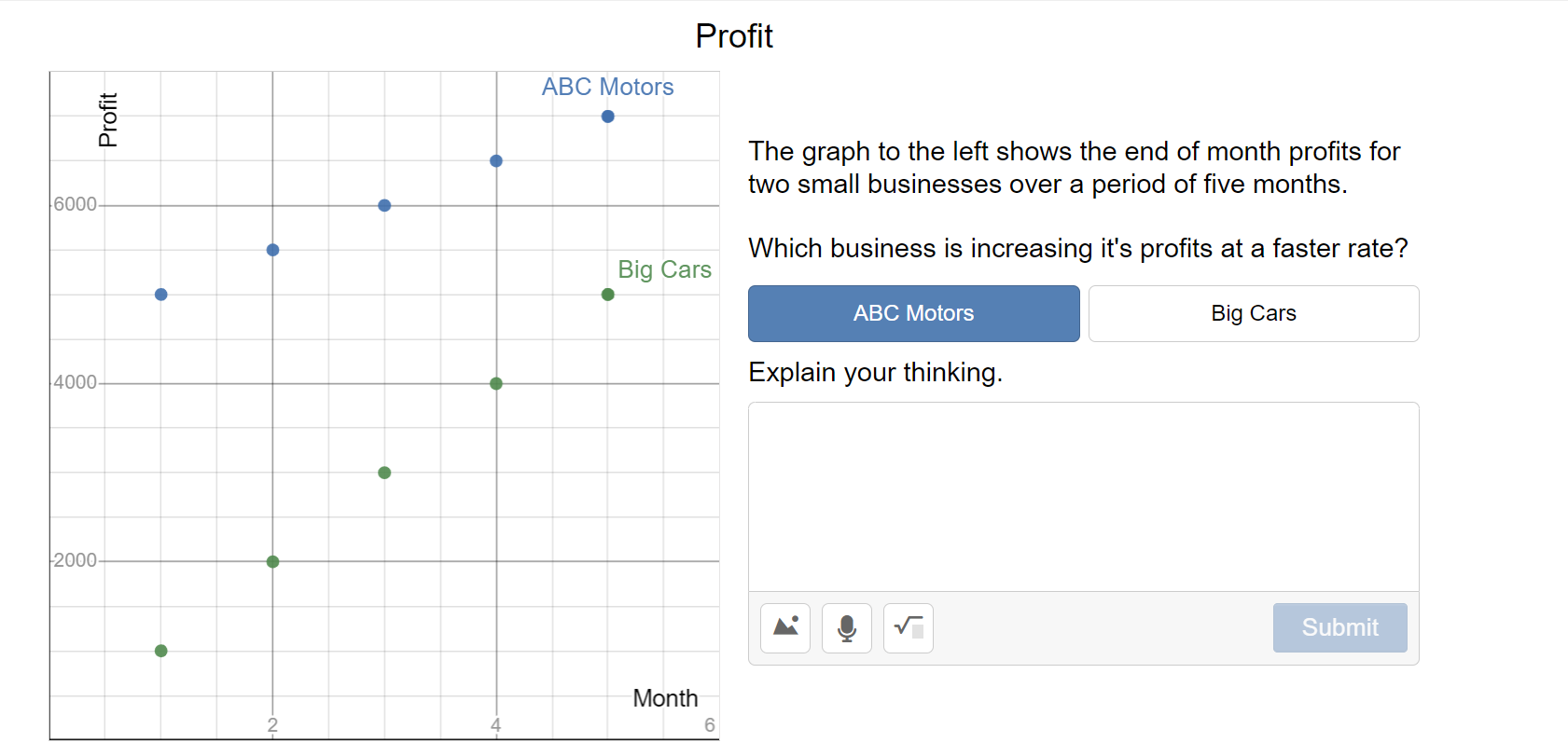Click ABC Motors blue point at month 2

click(x=272, y=250)
